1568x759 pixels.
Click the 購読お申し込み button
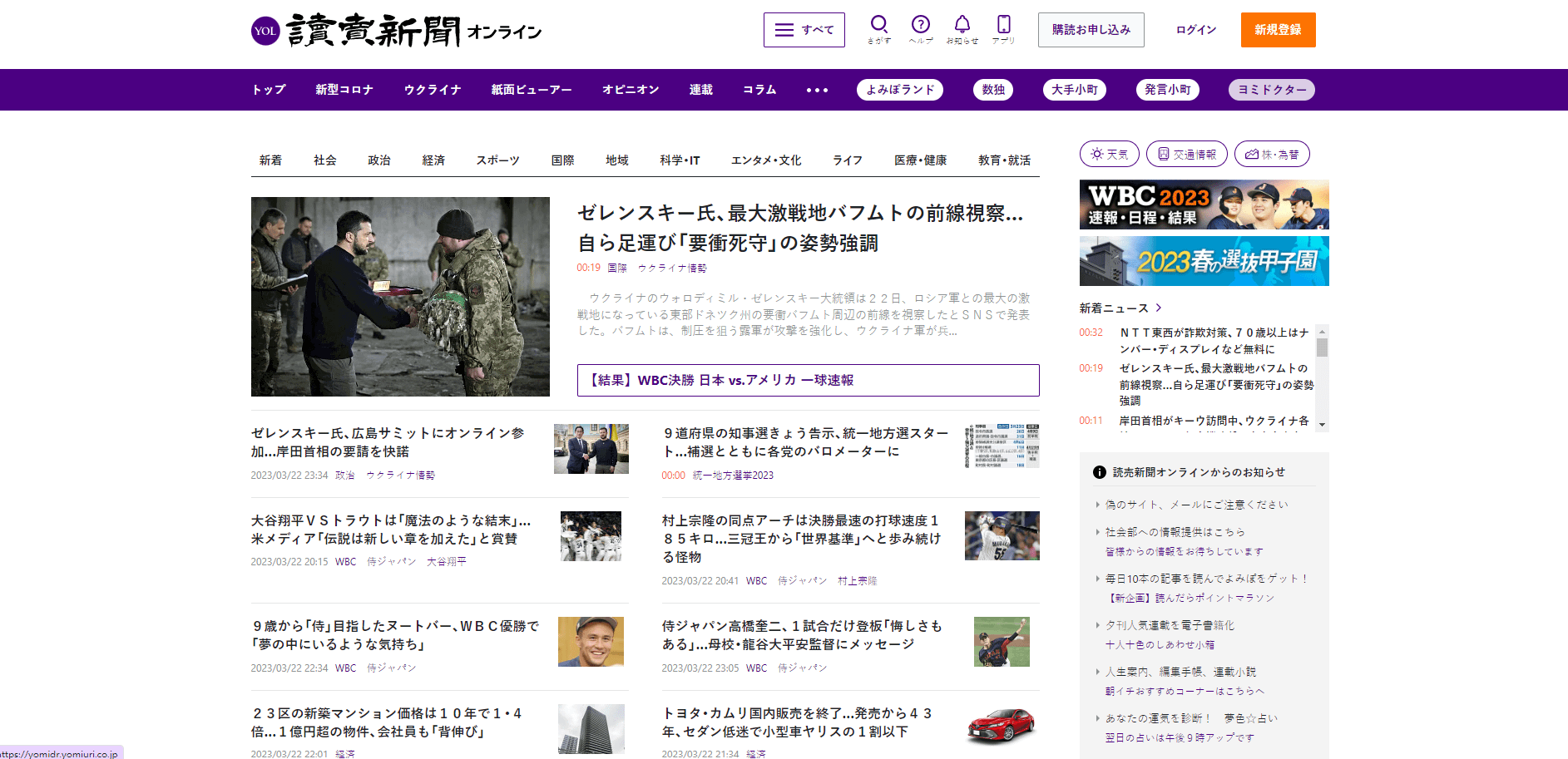tap(1091, 30)
